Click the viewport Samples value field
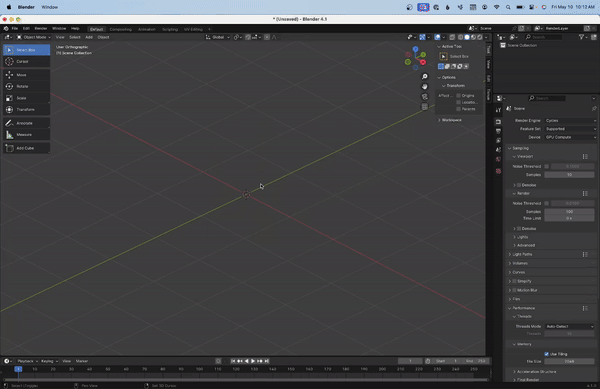Screen dimensions: 600x389 [569, 175]
